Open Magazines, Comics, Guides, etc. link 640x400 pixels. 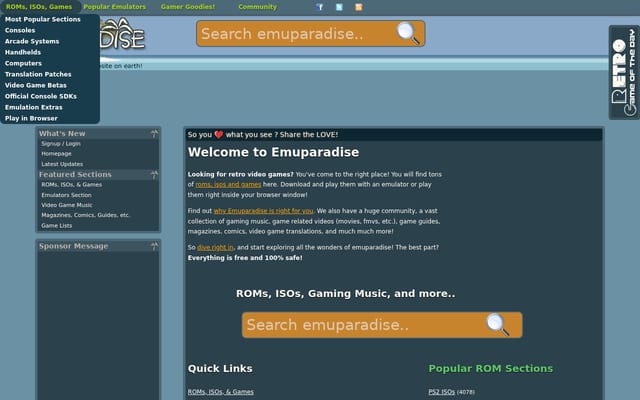point(85,215)
